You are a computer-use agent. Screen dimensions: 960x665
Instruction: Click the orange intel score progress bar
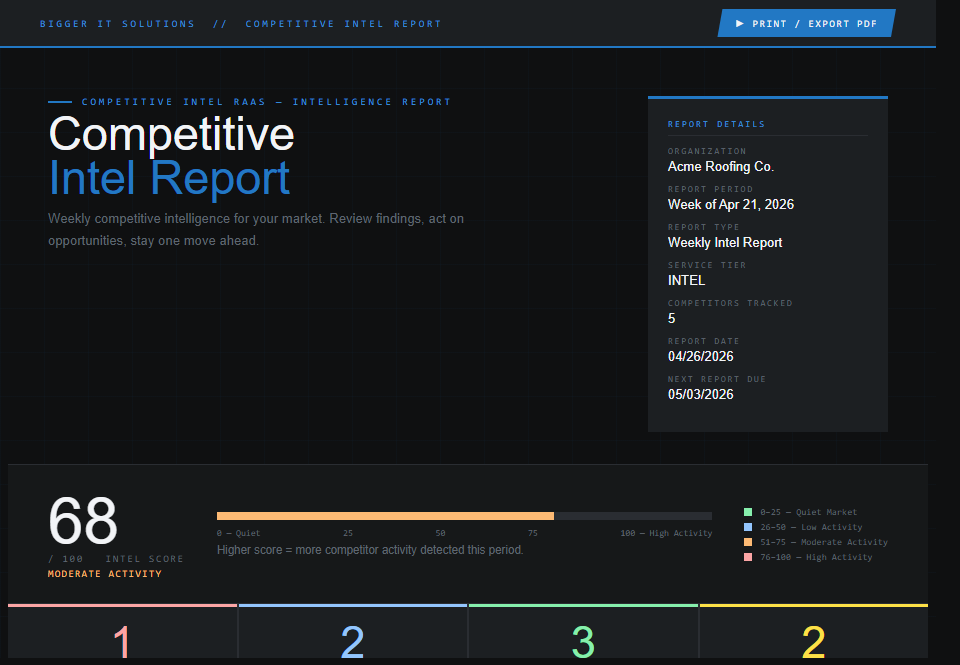(x=385, y=516)
